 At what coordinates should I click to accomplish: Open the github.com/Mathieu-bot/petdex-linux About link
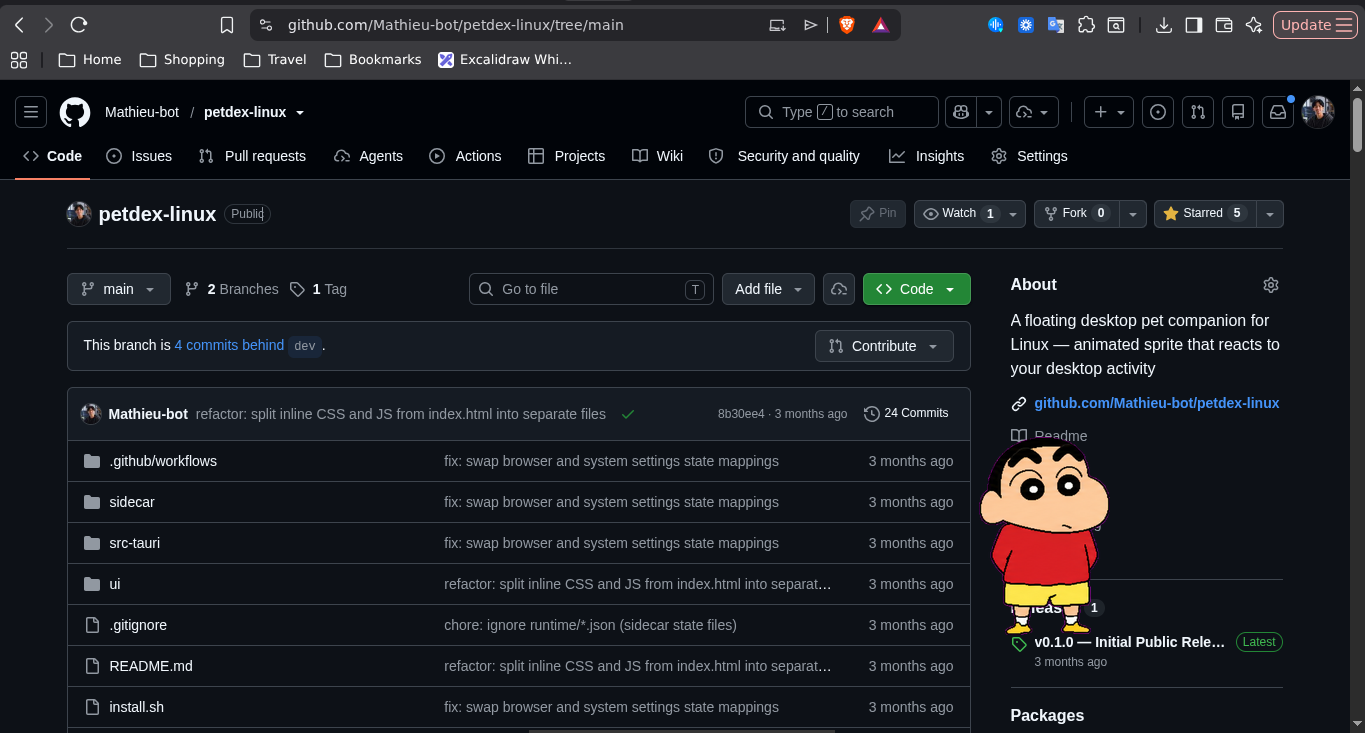1156,403
